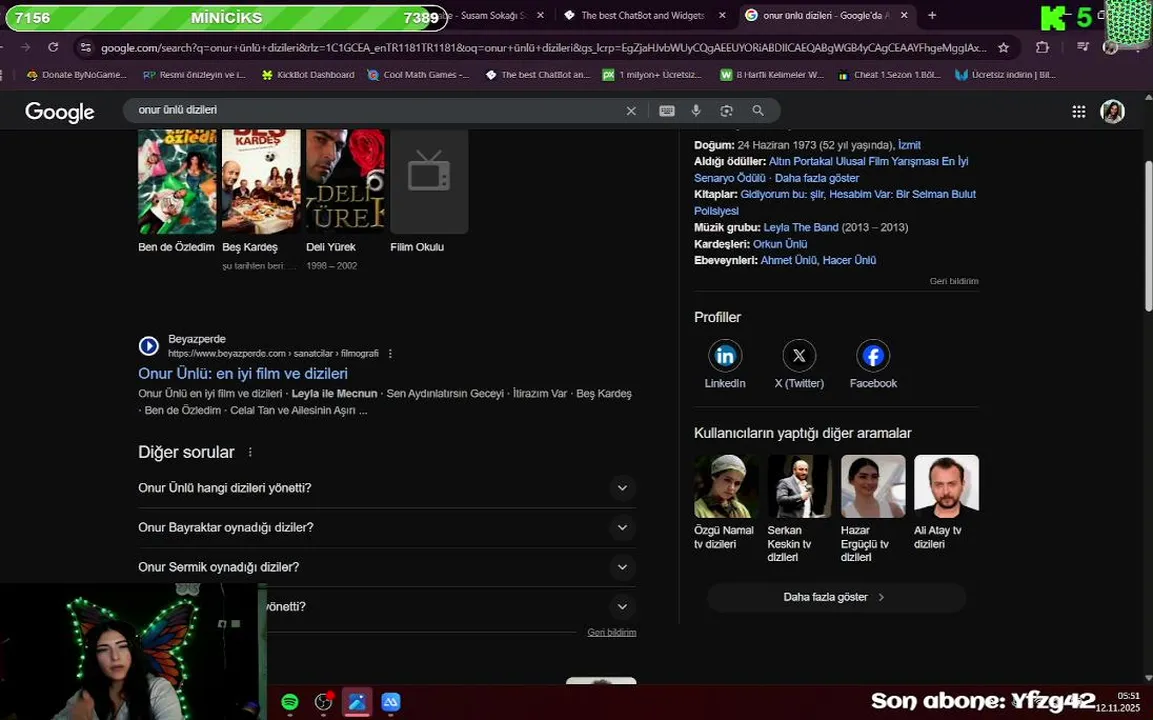Click the Ahmet Ünlü parent link
The image size is (1153, 720).
click(x=788, y=260)
